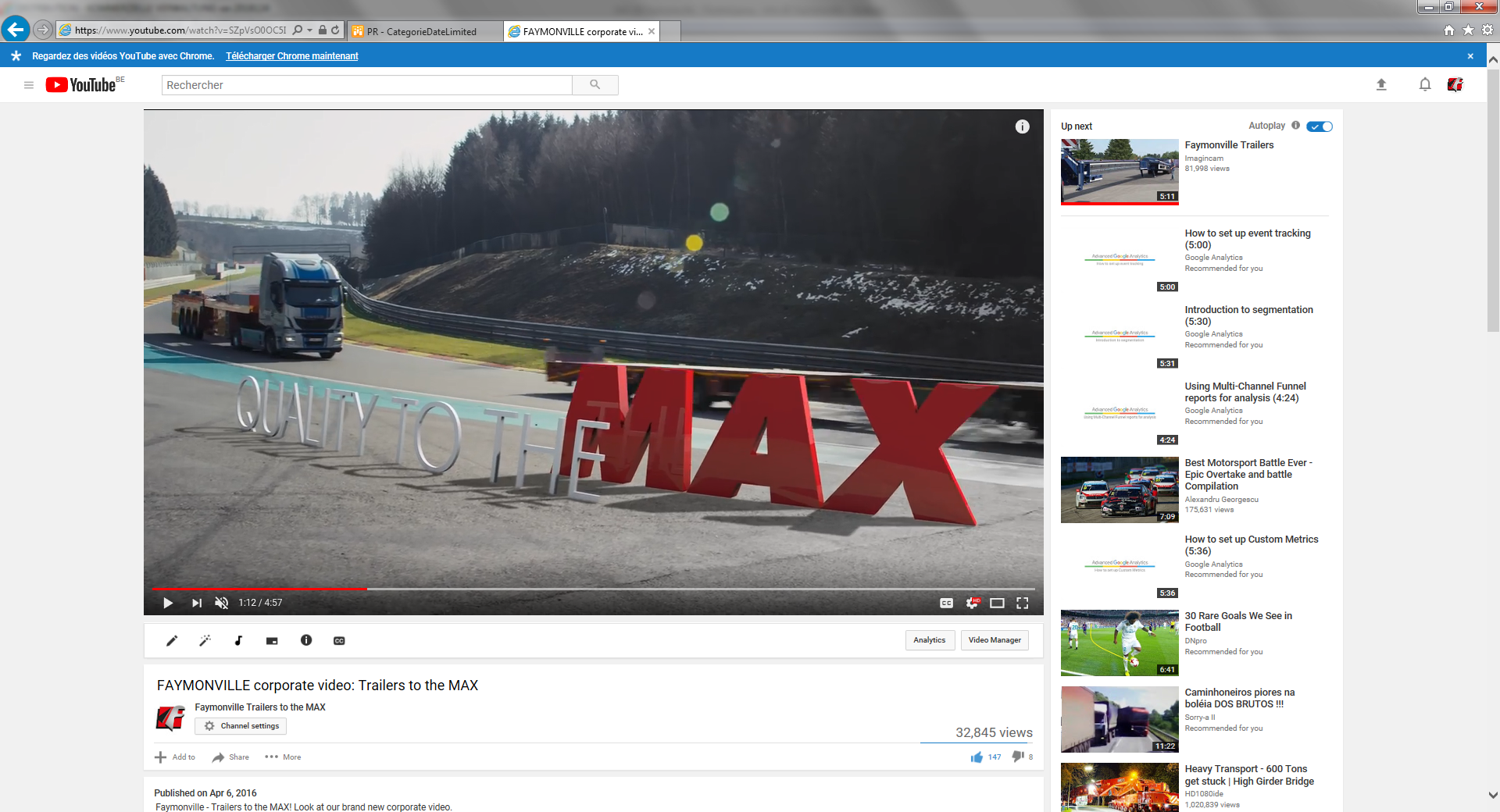
Task: Open the pencil edit video tool
Action: pyautogui.click(x=172, y=640)
